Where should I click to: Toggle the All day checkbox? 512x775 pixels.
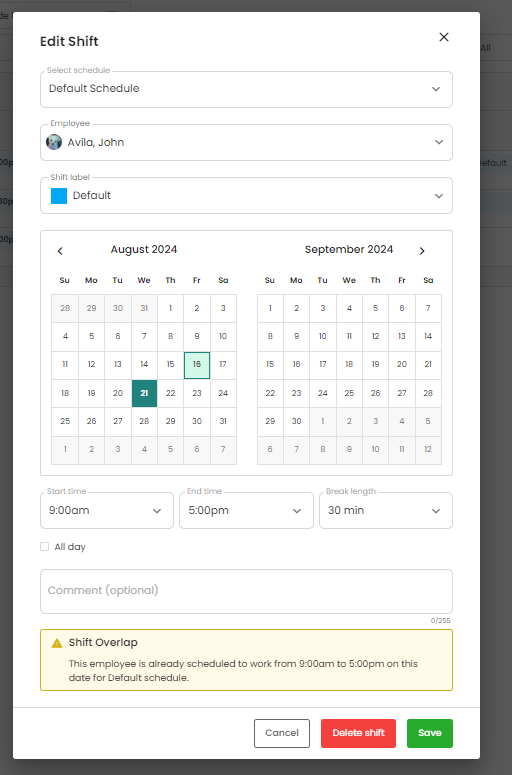(x=44, y=547)
